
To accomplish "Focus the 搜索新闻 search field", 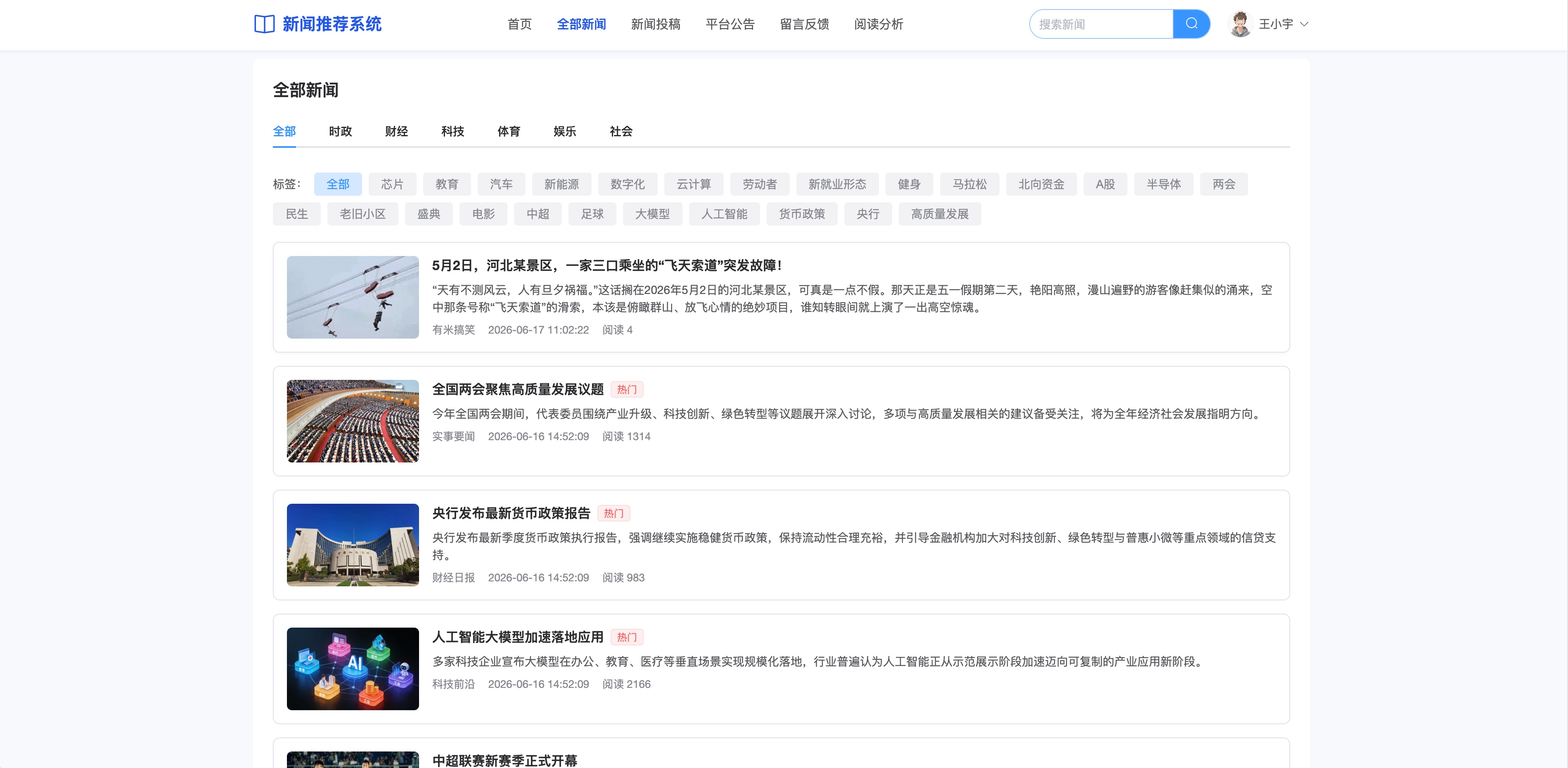I will (x=1101, y=24).
